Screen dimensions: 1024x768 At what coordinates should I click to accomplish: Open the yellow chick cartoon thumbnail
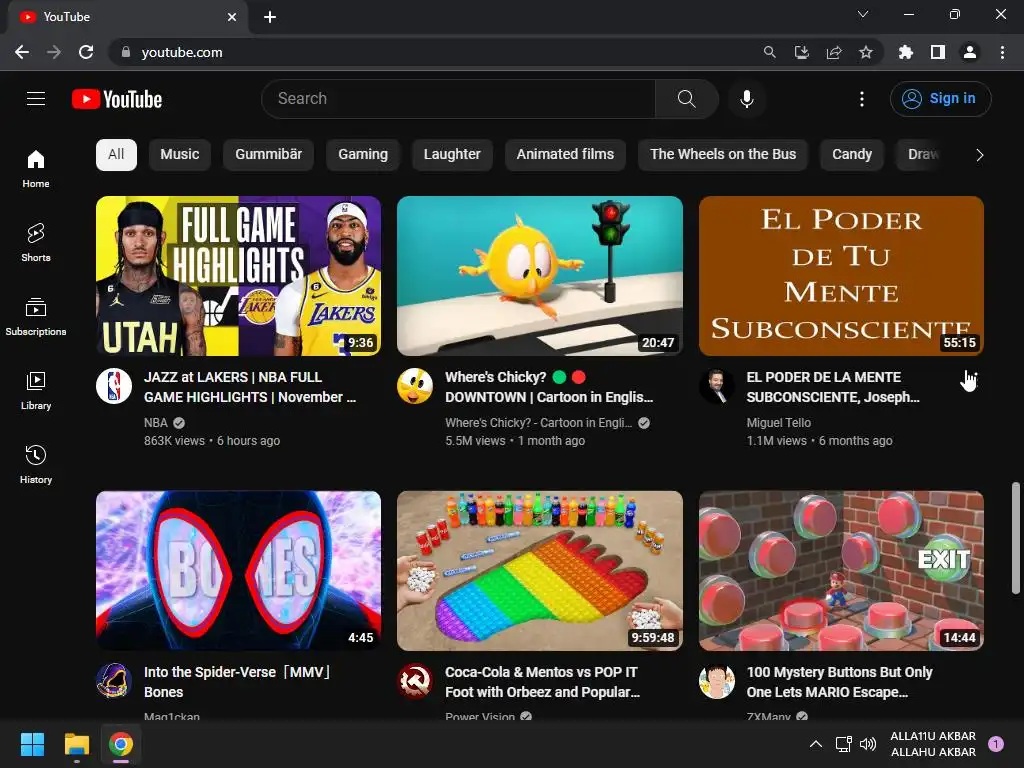(540, 276)
